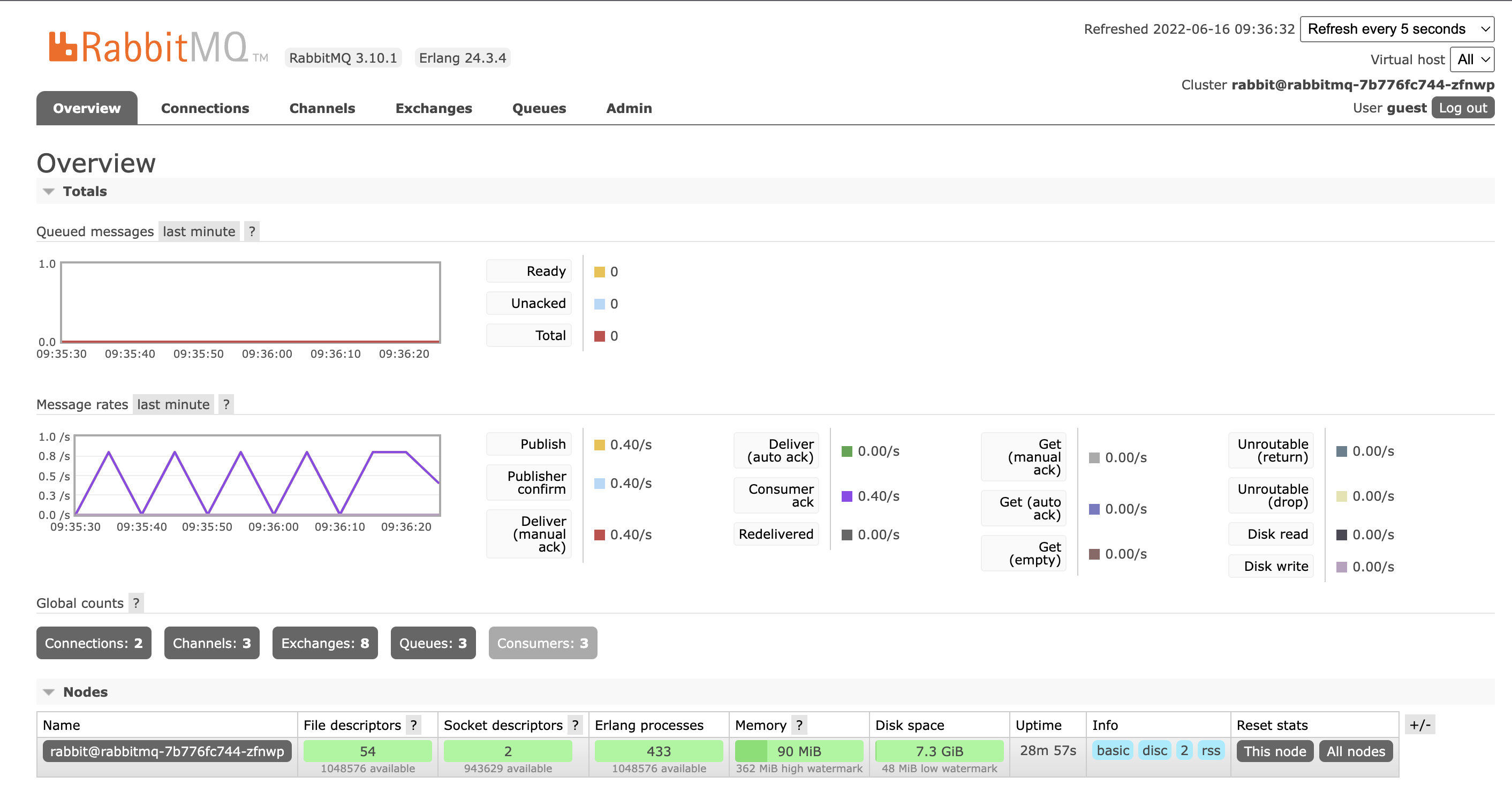
Task: Click the purple Consumer ack color swatch
Action: click(x=846, y=496)
